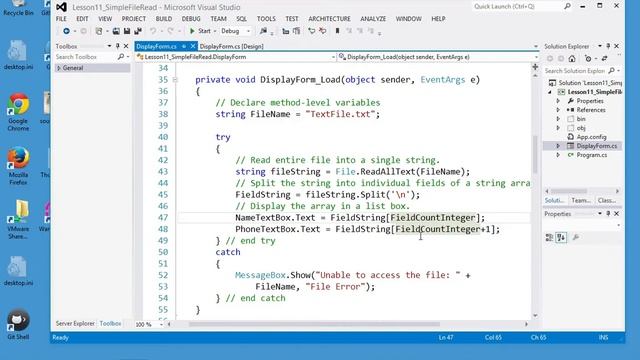
Task: Click Solution Explorer horizontal scrollbar
Action: [569, 191]
